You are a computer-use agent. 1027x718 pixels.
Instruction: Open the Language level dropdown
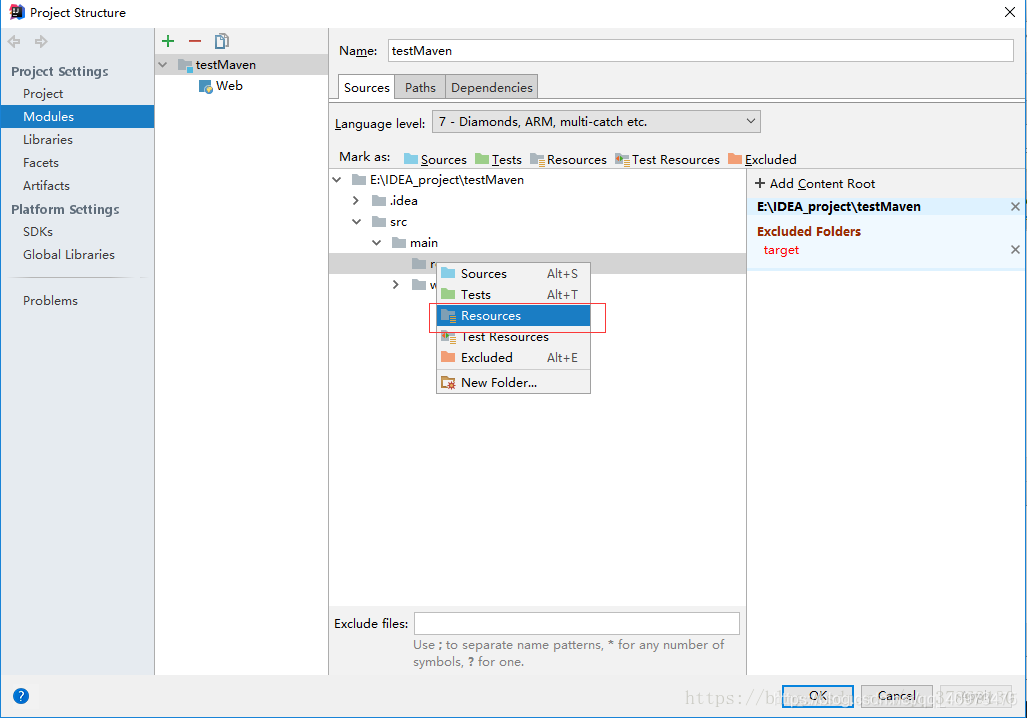596,122
